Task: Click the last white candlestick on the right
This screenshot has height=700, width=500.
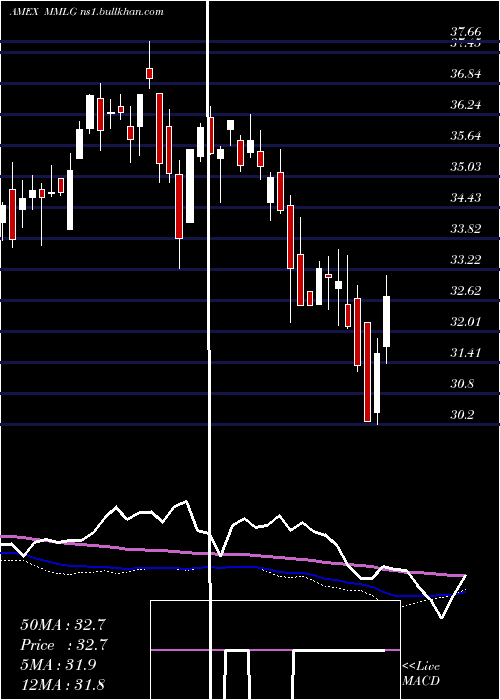Action: 386,321
